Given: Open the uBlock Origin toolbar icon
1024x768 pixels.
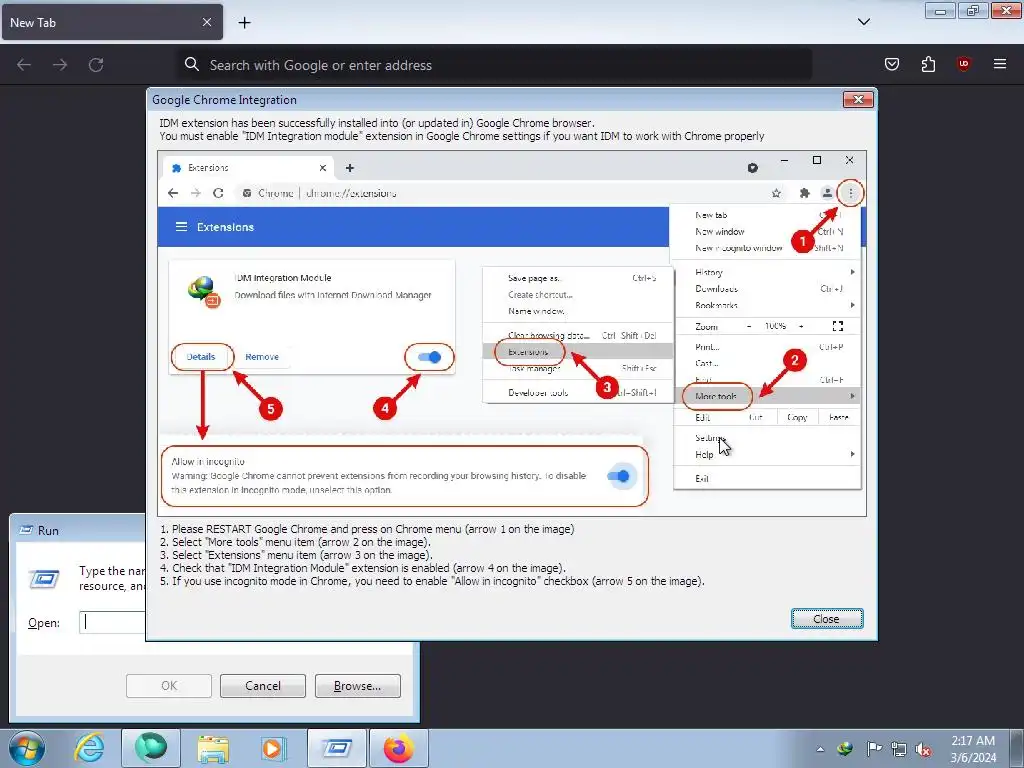Looking at the screenshot, I should 963,64.
